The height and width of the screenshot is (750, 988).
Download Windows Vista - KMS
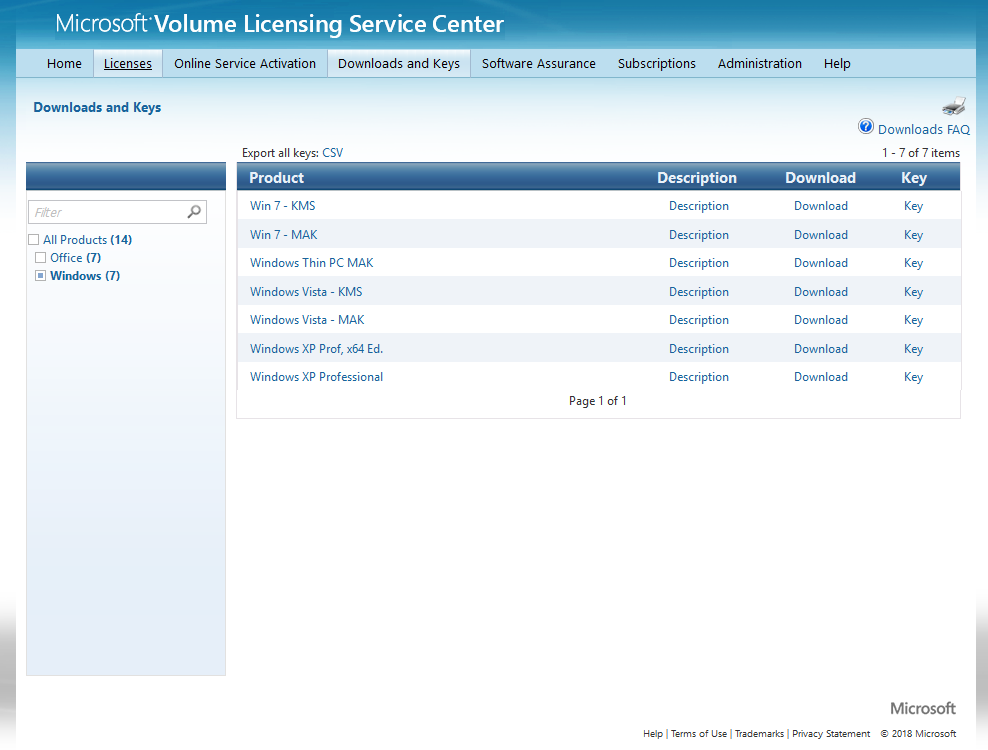click(820, 292)
